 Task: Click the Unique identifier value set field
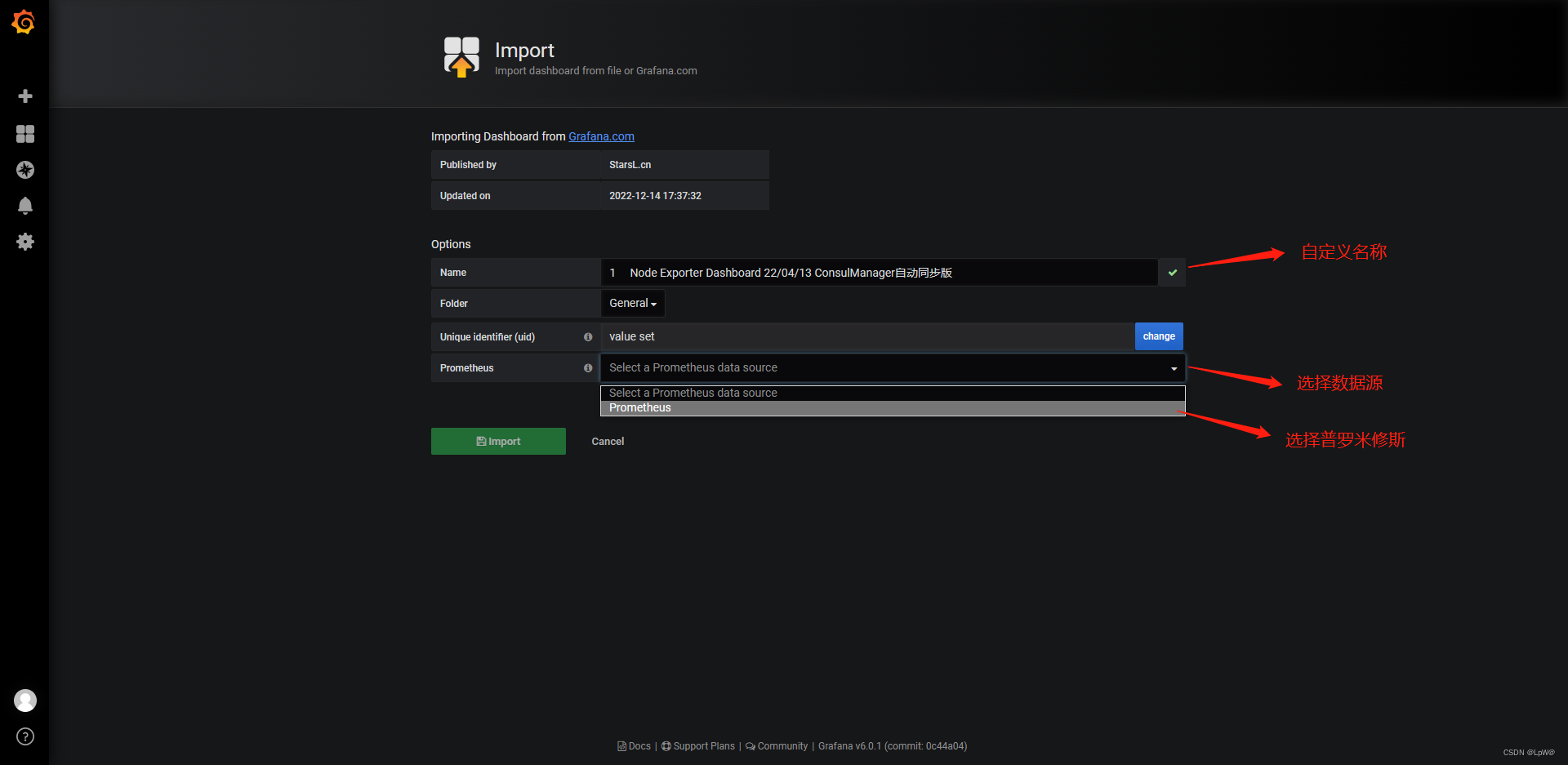point(867,336)
